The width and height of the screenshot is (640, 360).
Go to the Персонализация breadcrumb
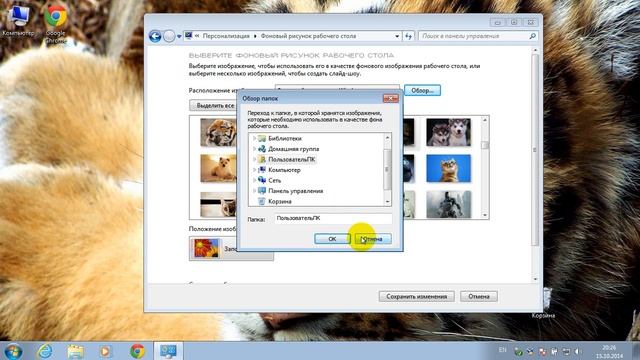[x=226, y=36]
